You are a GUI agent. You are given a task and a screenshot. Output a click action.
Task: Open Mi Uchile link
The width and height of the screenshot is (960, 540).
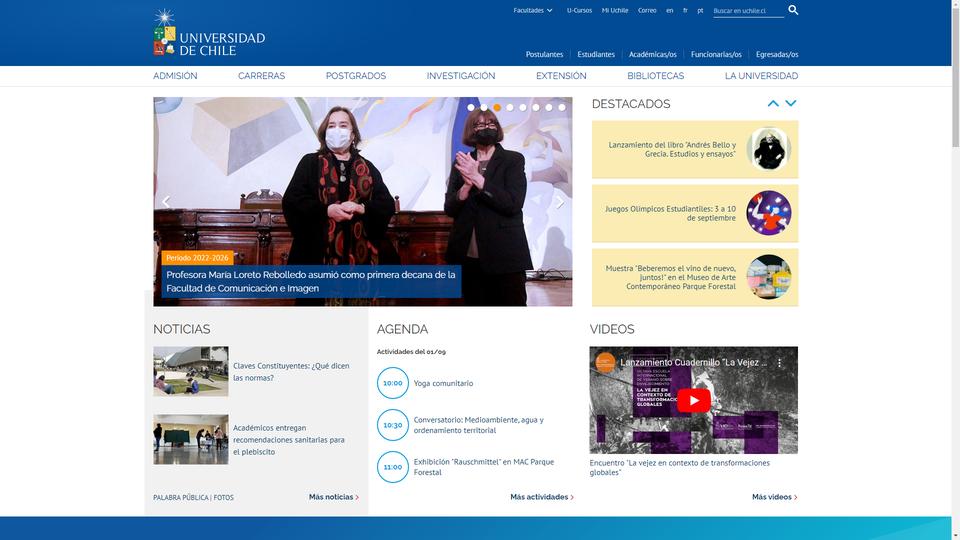point(615,10)
